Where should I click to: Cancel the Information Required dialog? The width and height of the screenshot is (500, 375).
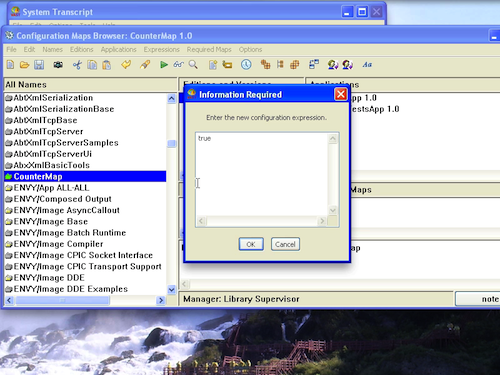[x=285, y=244]
